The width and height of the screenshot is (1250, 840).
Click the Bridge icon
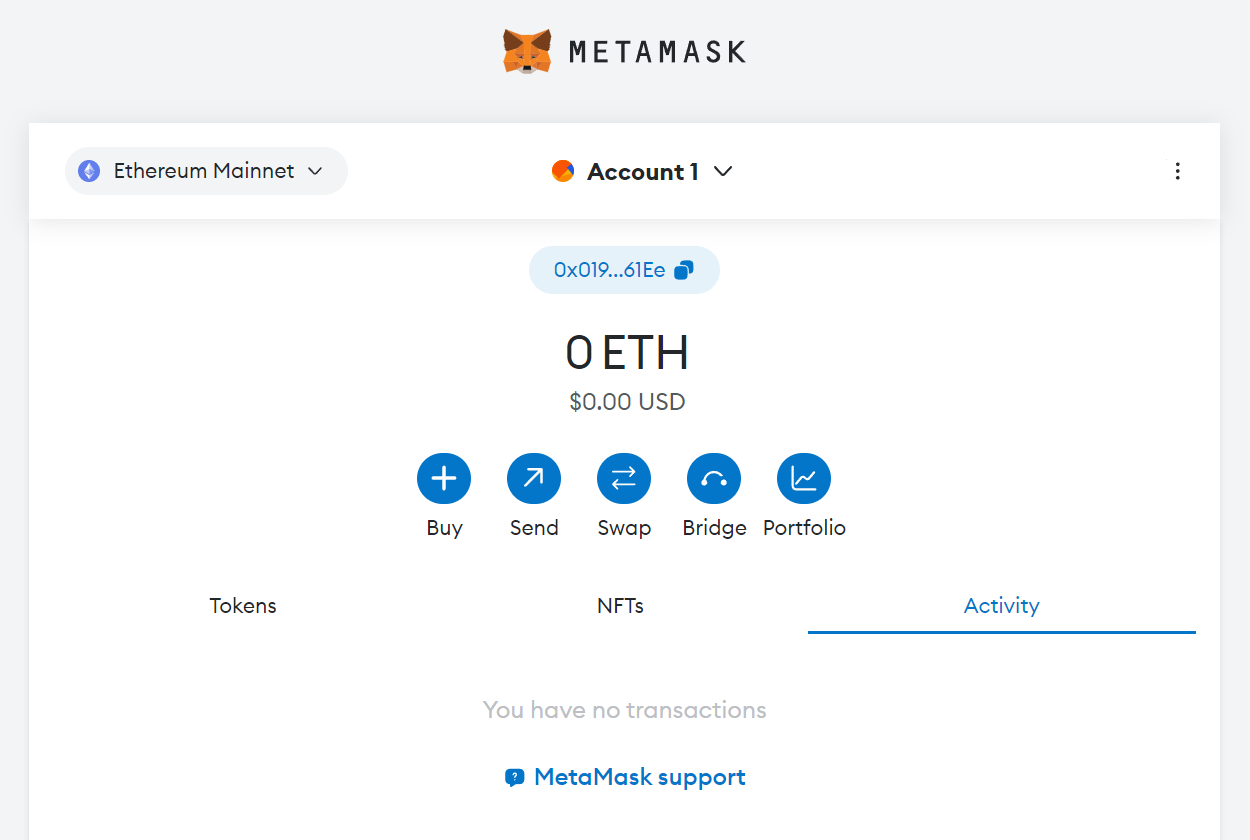coord(714,479)
